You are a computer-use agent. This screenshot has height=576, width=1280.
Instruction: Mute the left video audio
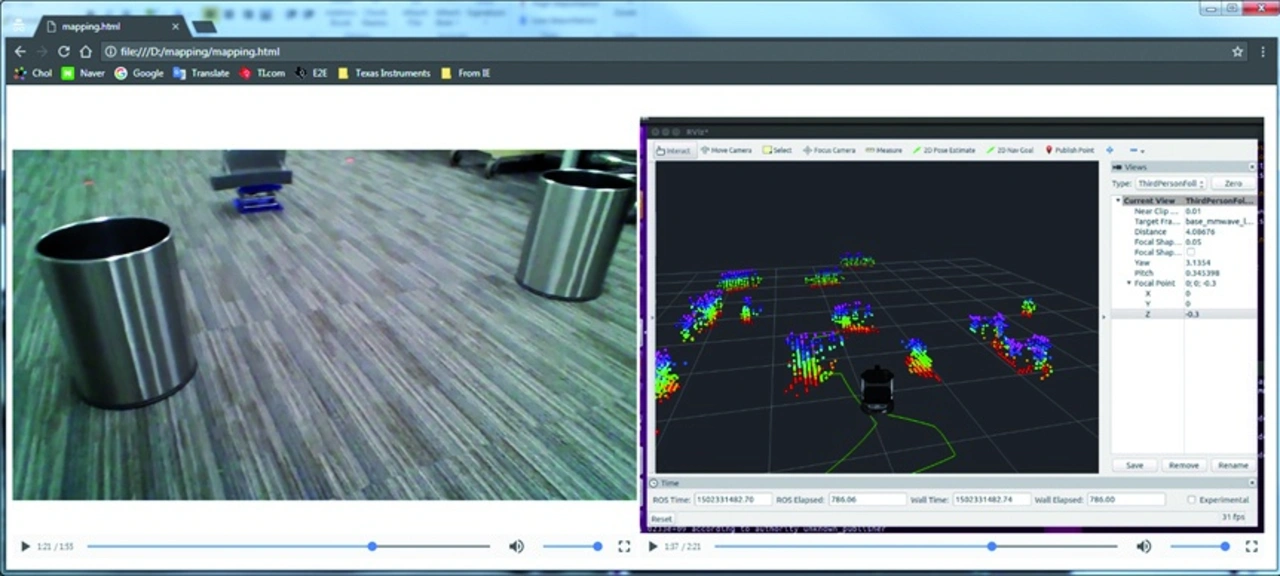516,546
